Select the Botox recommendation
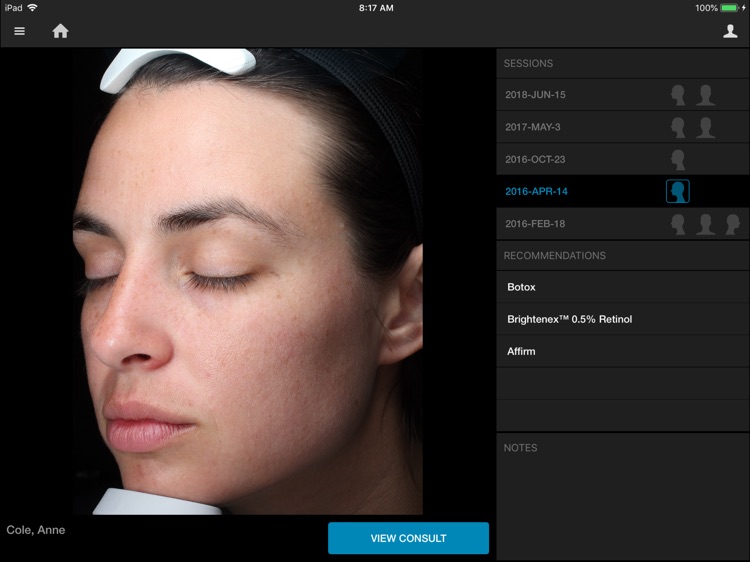This screenshot has height=562, width=750. pyautogui.click(x=623, y=287)
